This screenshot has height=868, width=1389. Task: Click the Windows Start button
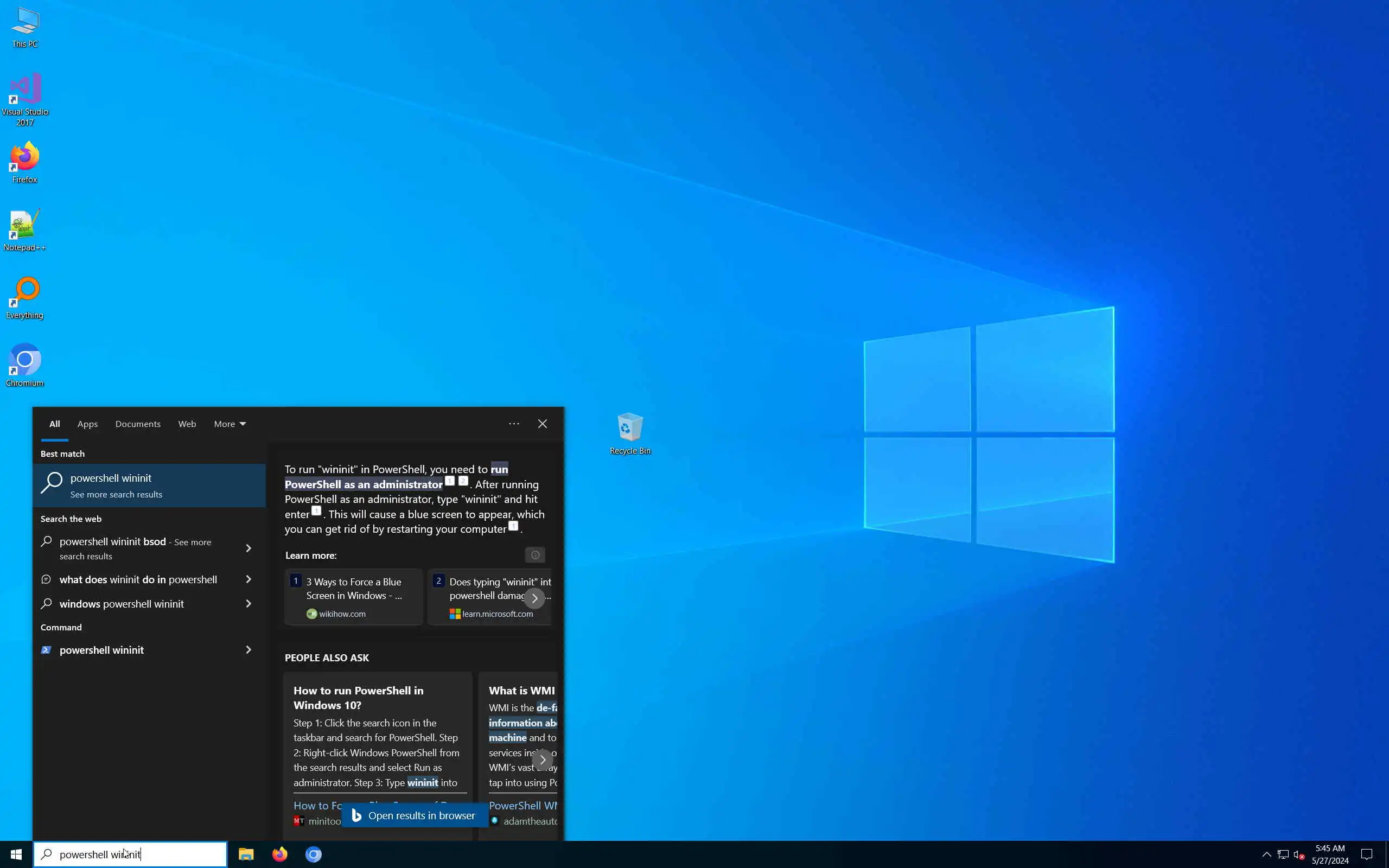[x=16, y=854]
